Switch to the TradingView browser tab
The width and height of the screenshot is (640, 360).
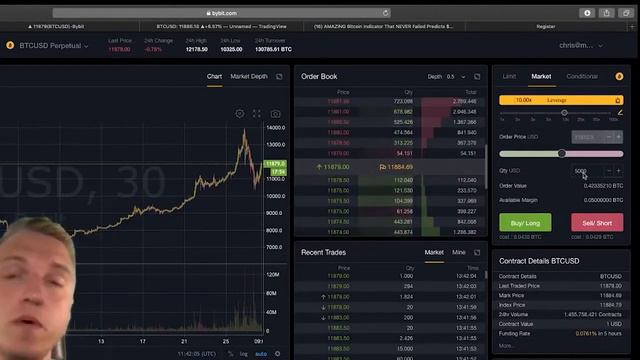tap(222, 27)
